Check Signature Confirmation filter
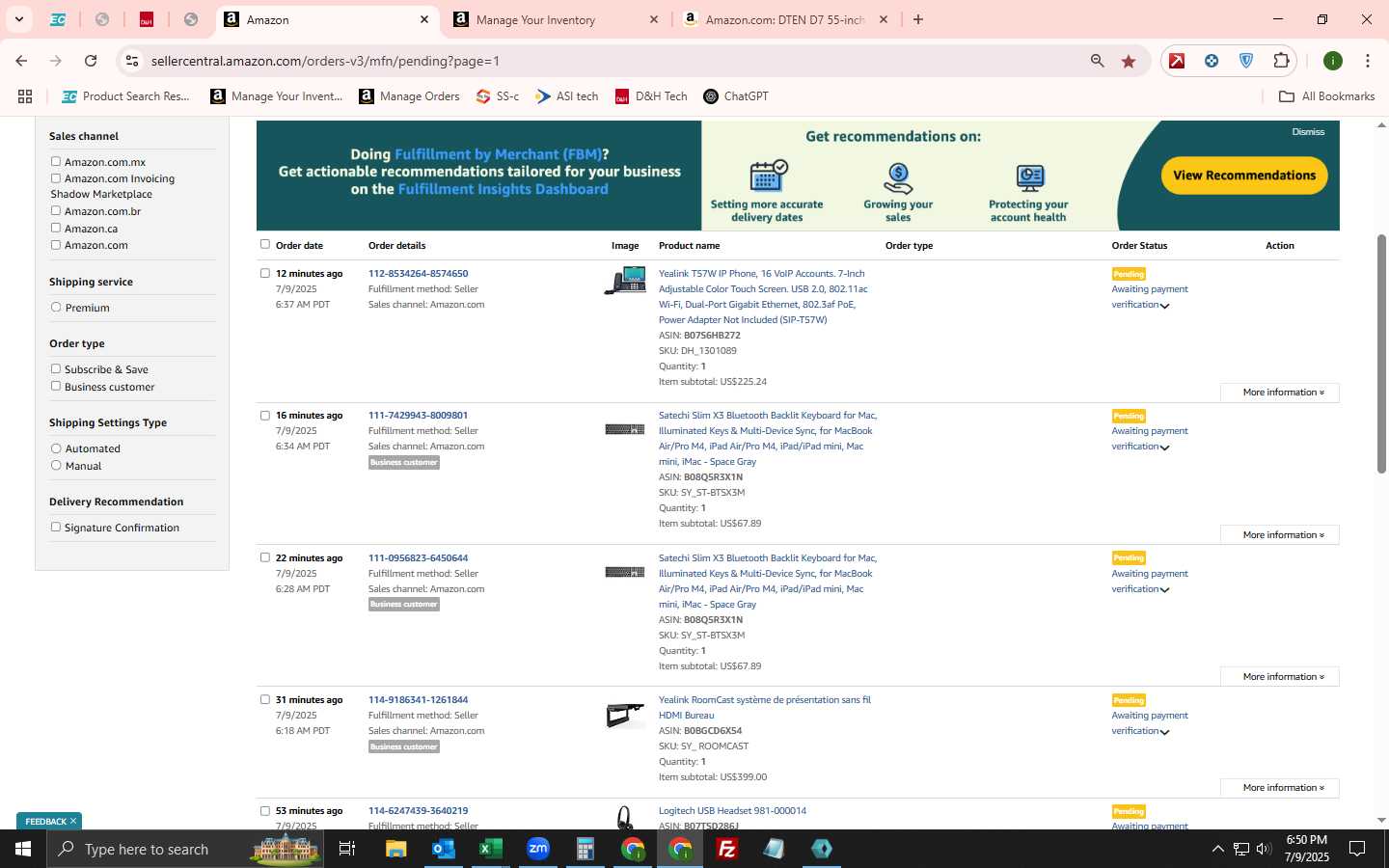The width and height of the screenshot is (1389, 868). pyautogui.click(x=56, y=528)
